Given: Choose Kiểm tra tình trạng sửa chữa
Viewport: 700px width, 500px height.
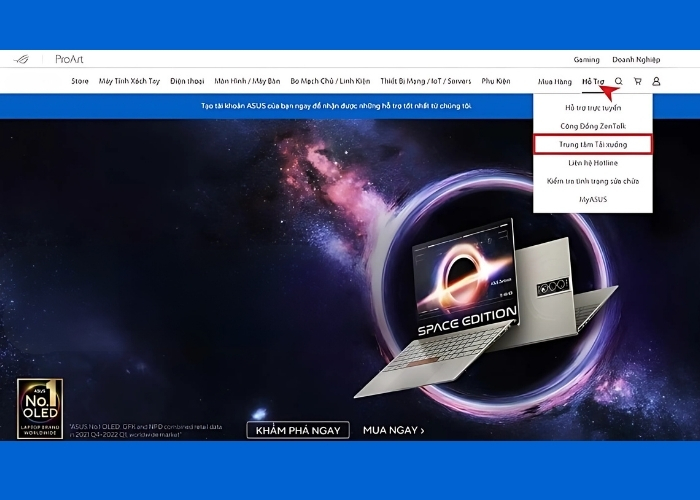Looking at the screenshot, I should click(593, 181).
